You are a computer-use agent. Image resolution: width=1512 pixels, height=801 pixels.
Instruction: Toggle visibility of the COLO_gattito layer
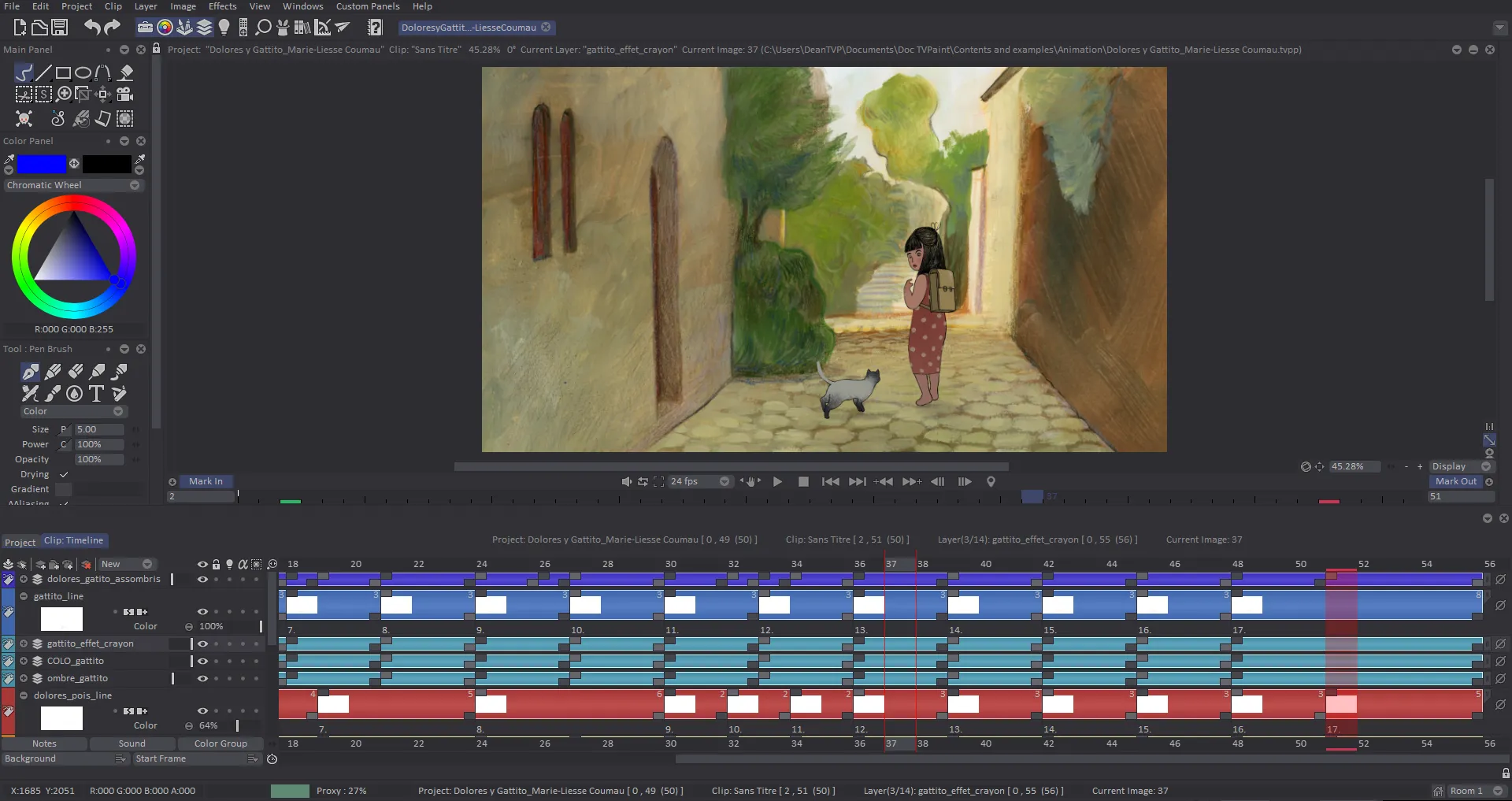[x=202, y=661]
